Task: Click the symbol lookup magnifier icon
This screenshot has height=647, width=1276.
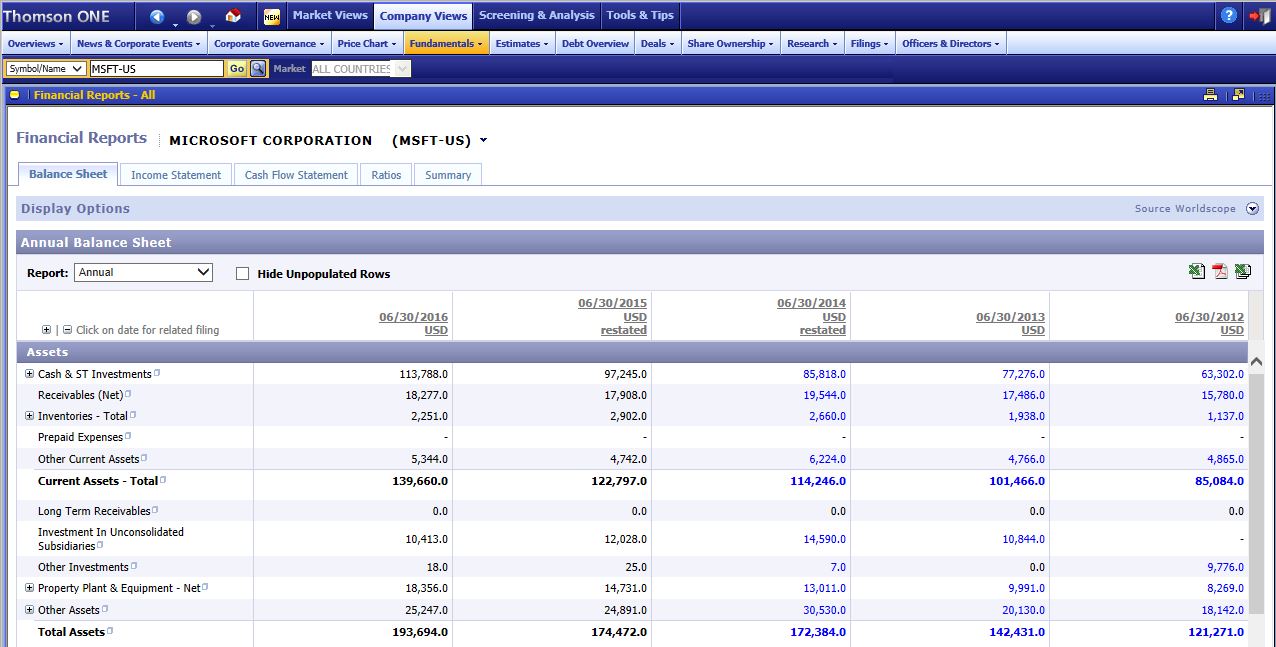Action: [x=258, y=69]
